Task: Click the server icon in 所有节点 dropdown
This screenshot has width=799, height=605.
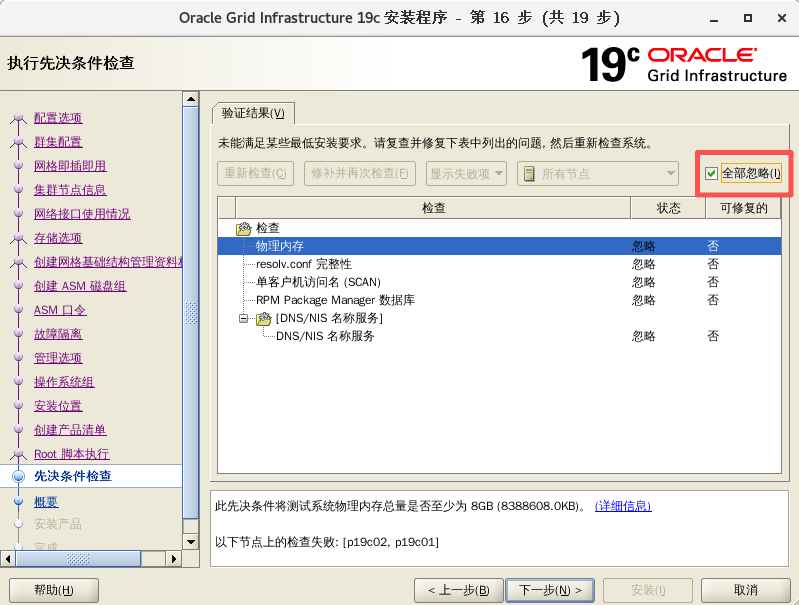Action: point(529,174)
